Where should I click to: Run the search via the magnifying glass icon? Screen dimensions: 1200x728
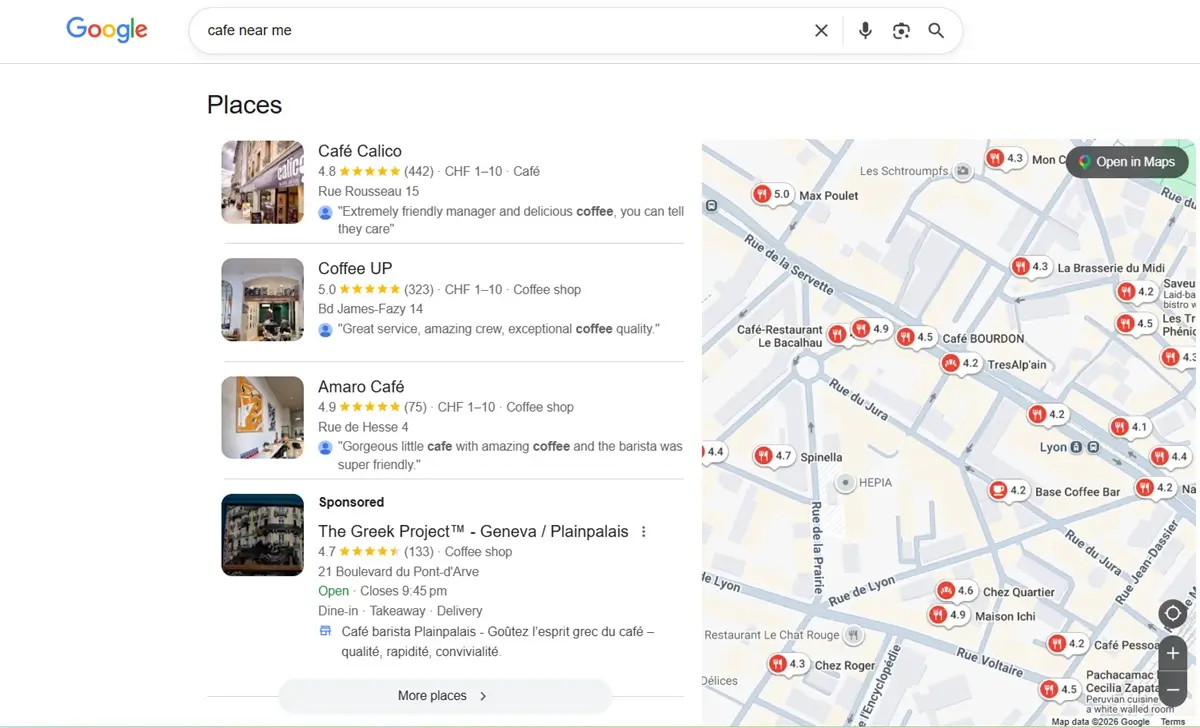[936, 30]
